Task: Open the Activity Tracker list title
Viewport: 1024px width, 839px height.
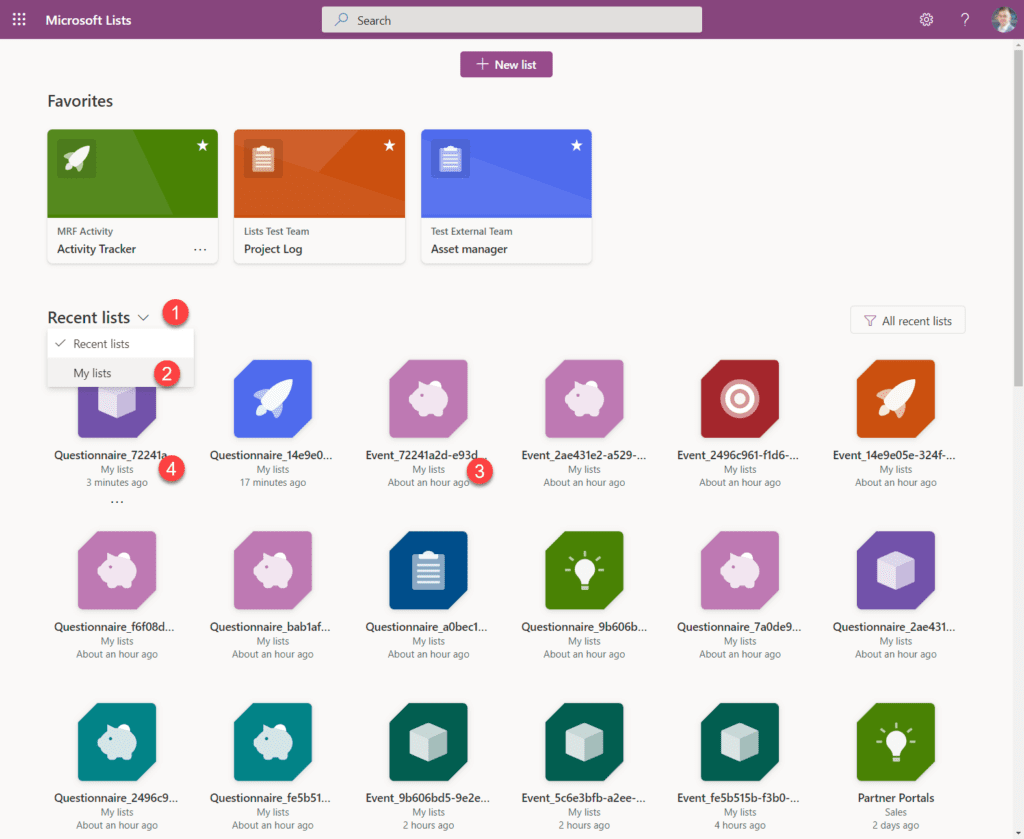Action: (97, 249)
